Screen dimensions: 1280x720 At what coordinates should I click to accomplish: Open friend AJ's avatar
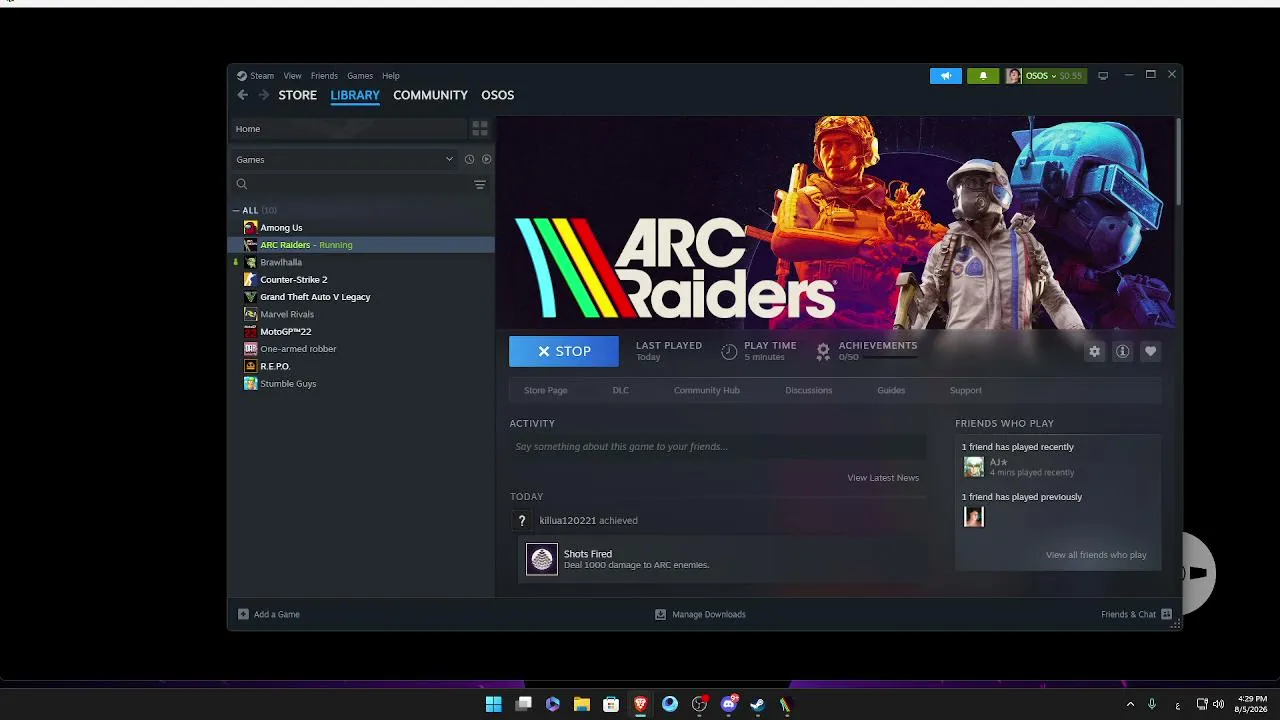coord(973,467)
